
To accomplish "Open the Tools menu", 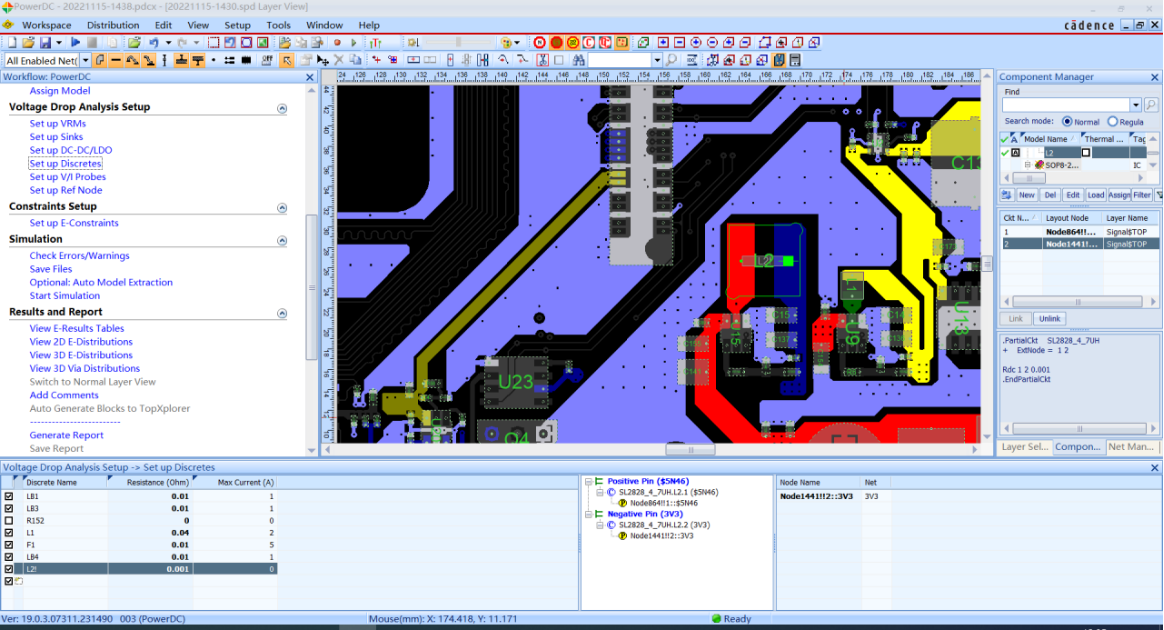I will (x=278, y=25).
